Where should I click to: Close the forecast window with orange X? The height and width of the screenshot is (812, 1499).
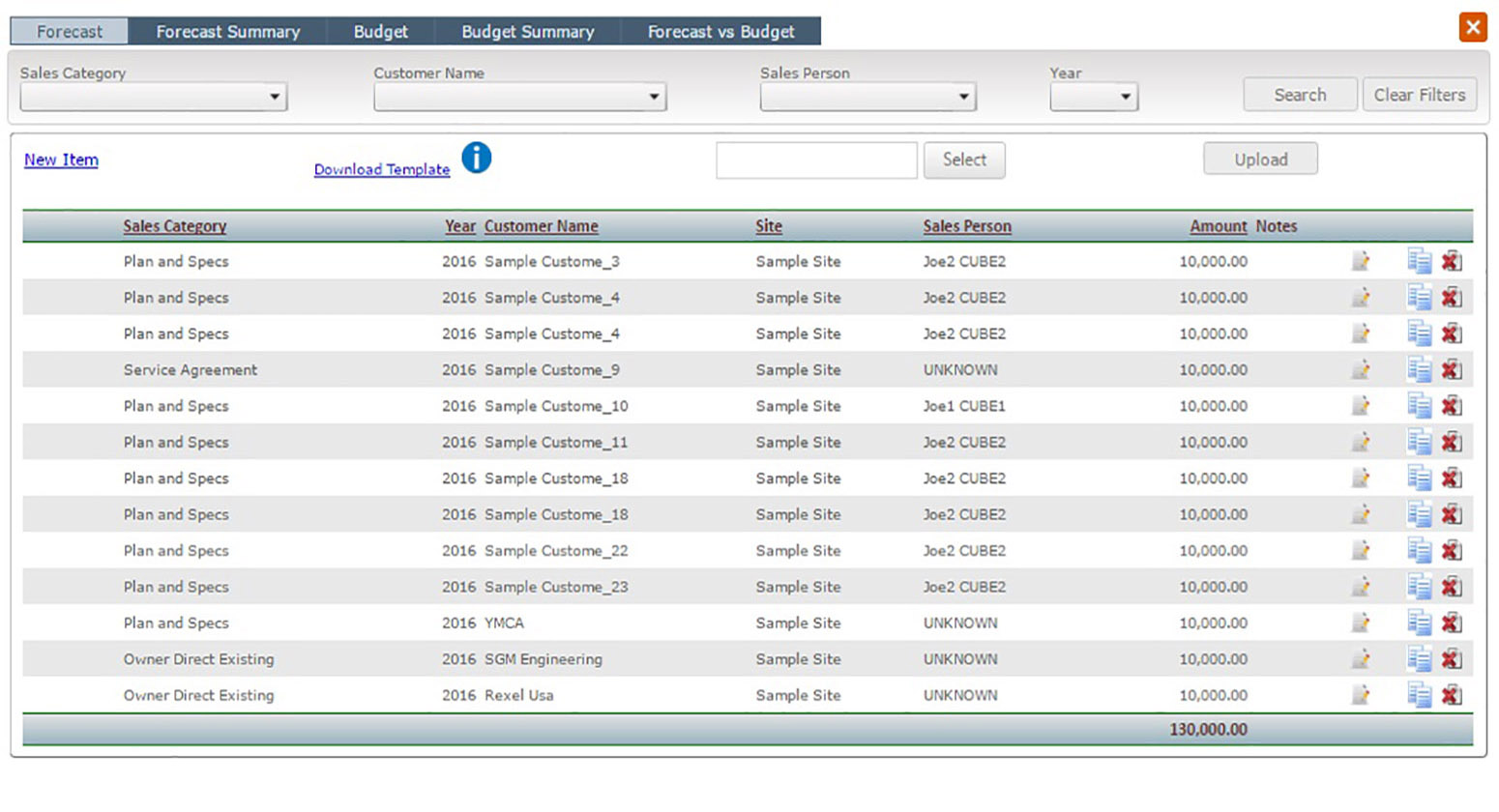(1472, 27)
